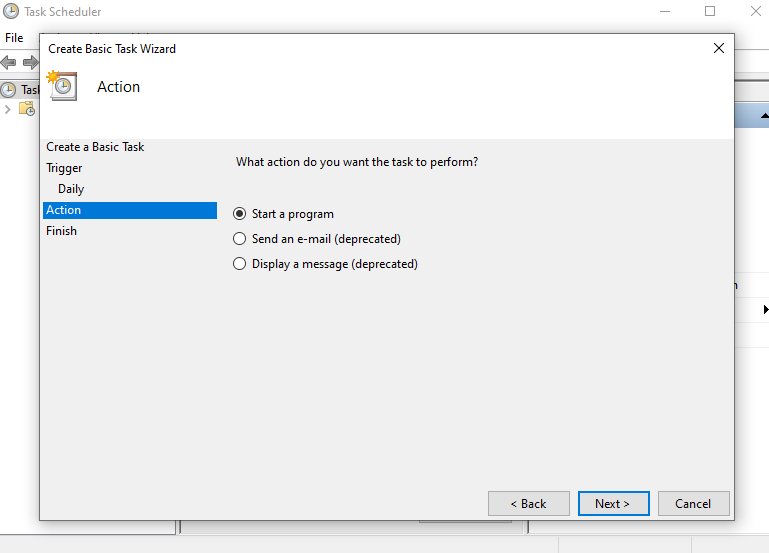The image size is (769, 553).
Task: Click the wizard clock icon beside Action heading
Action: point(62,86)
